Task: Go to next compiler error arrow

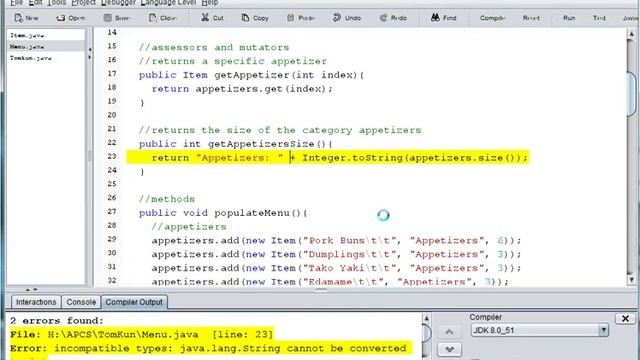Action: pyautogui.click(x=449, y=349)
